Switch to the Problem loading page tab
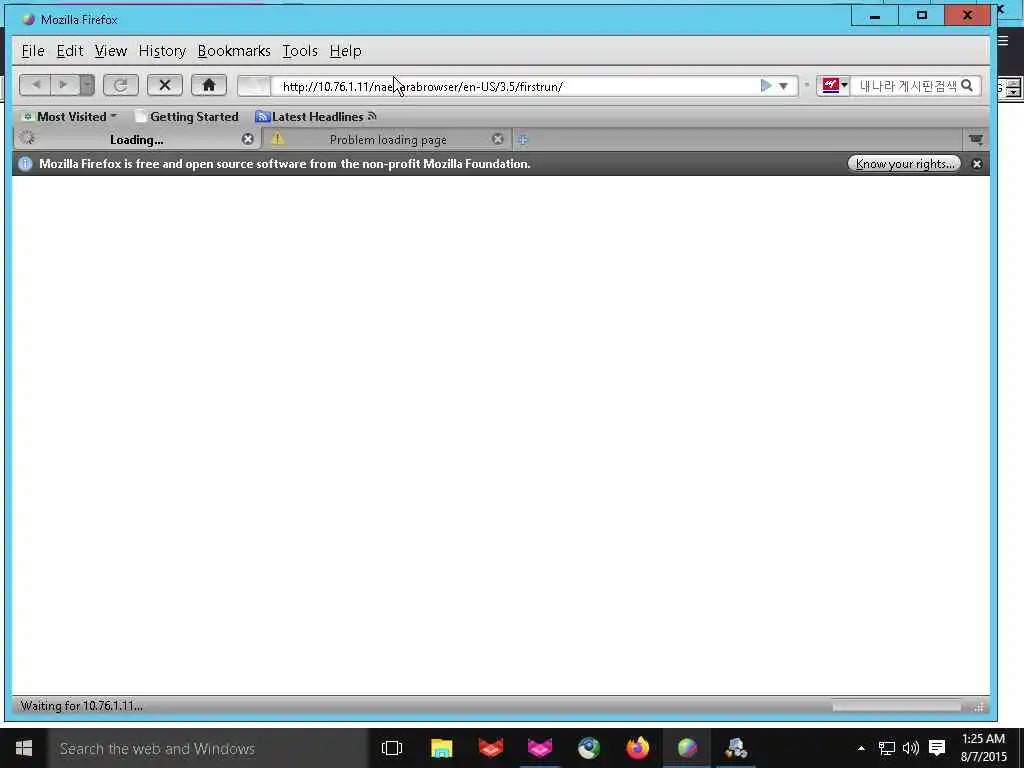Screen dimensions: 1024x768 pos(387,140)
